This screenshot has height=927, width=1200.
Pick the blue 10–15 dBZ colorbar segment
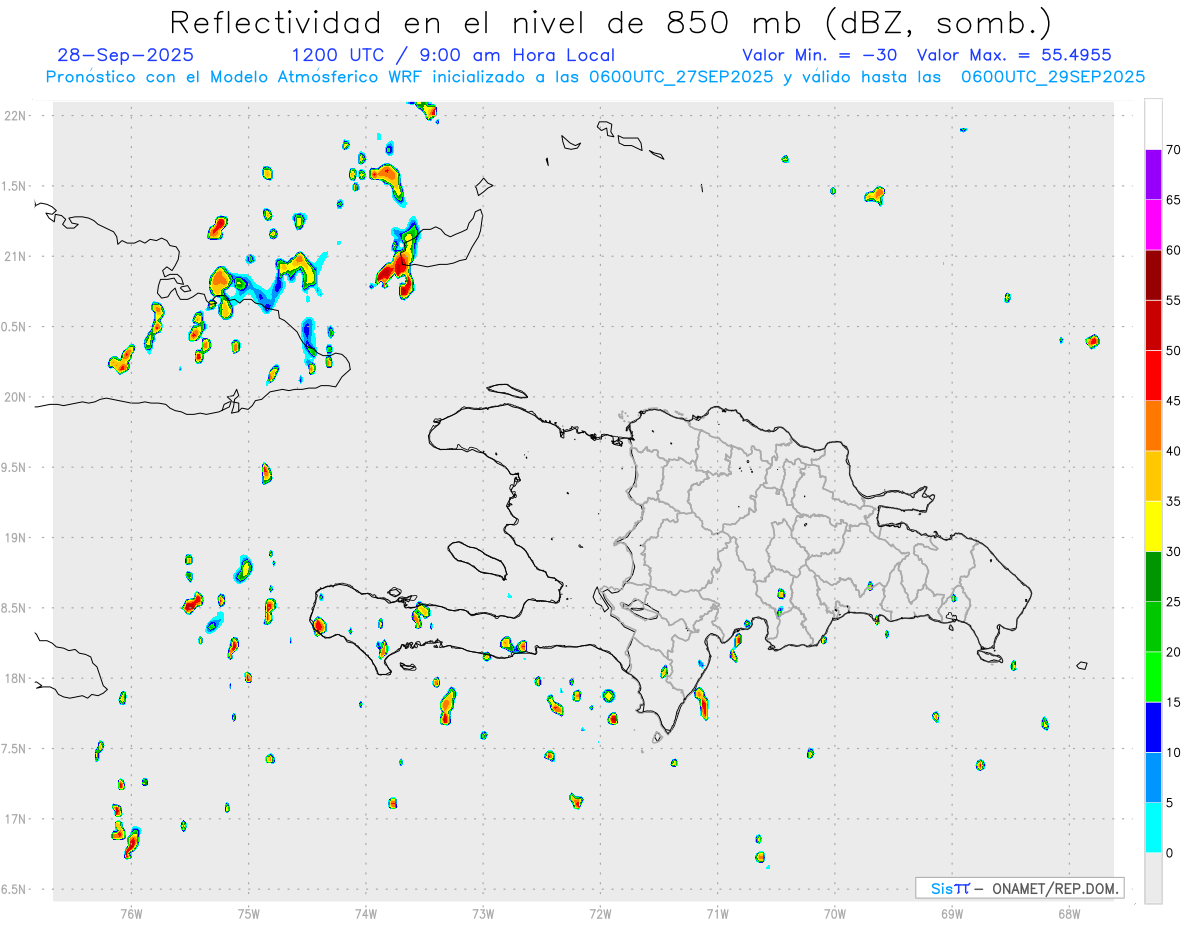click(1153, 727)
